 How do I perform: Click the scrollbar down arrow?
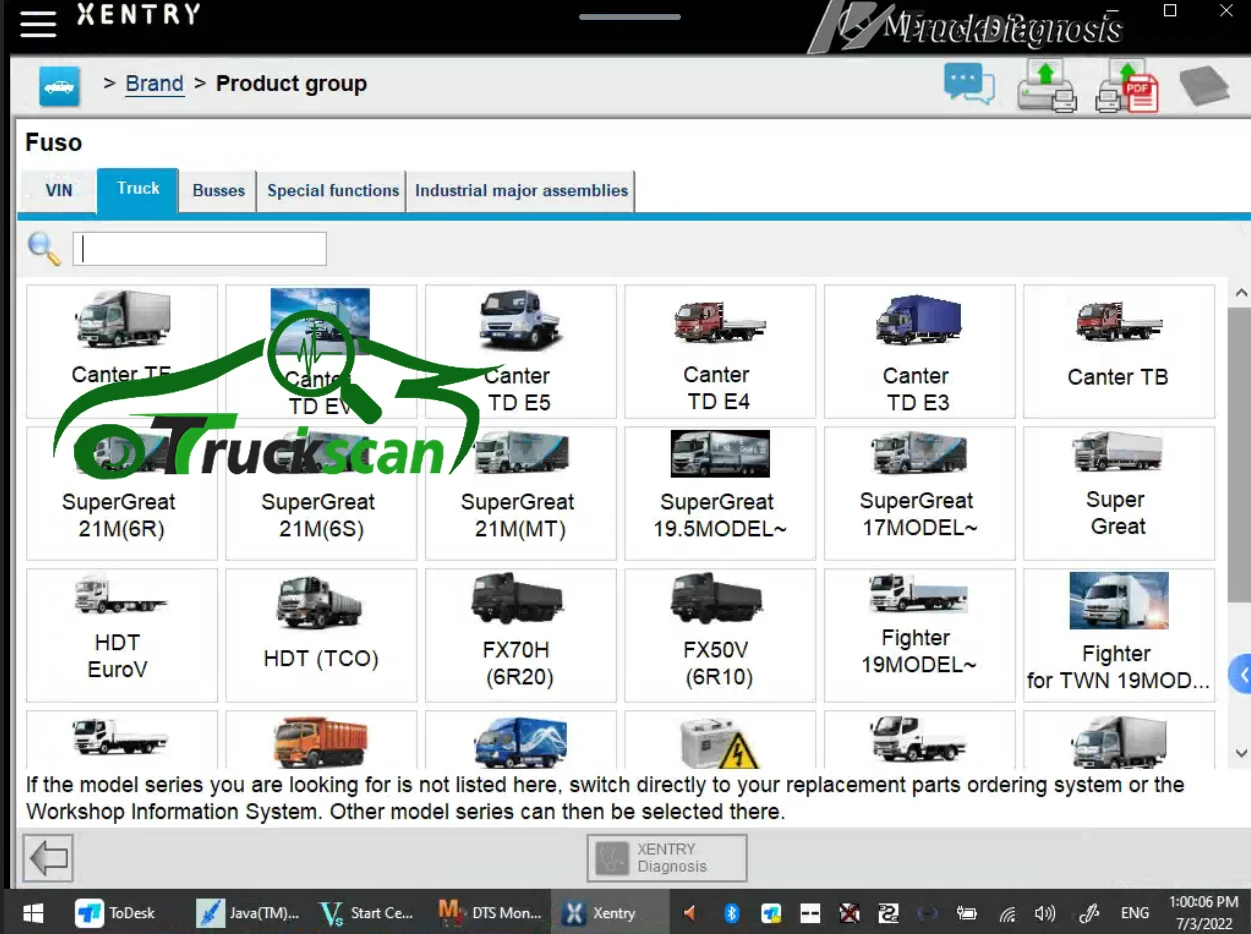pos(1241,754)
